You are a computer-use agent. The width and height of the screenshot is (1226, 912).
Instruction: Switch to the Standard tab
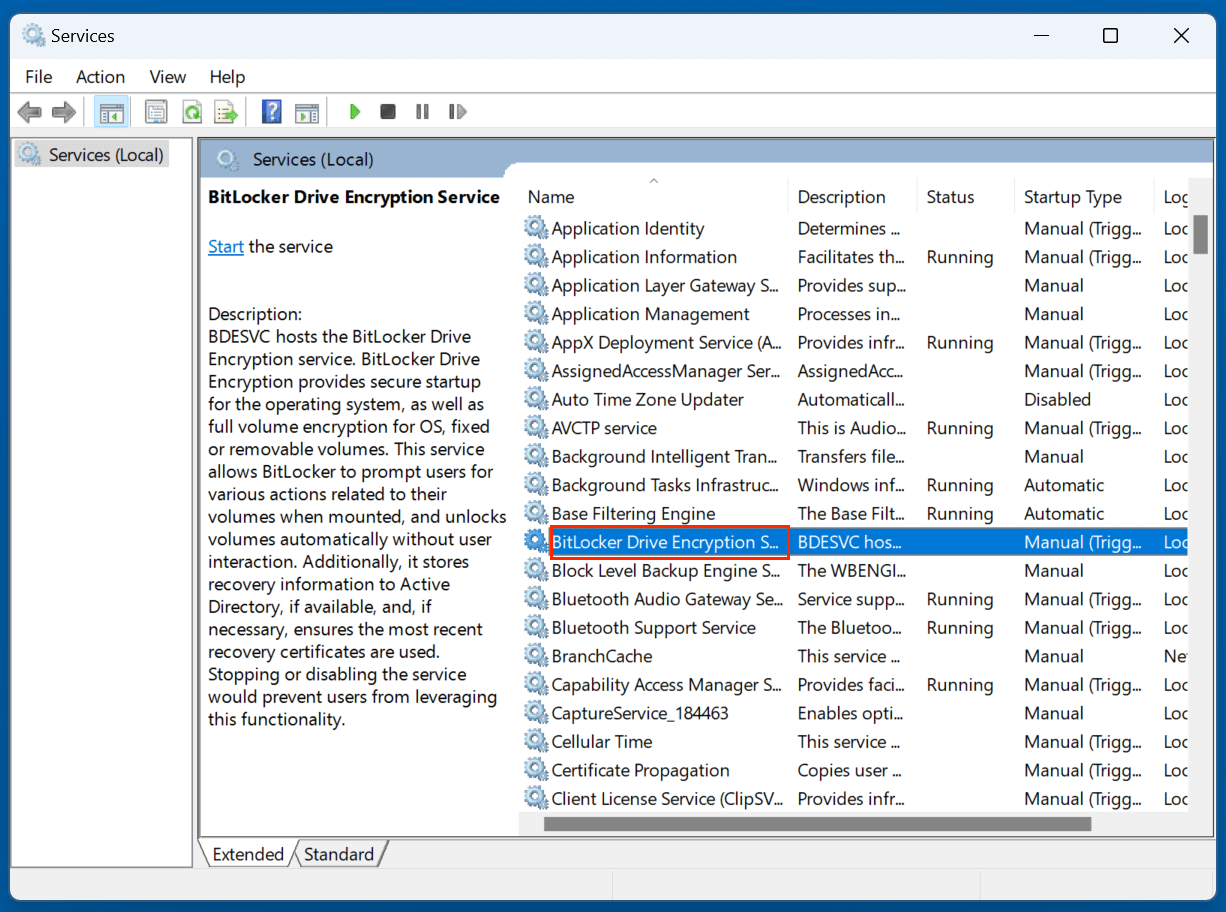point(338,854)
